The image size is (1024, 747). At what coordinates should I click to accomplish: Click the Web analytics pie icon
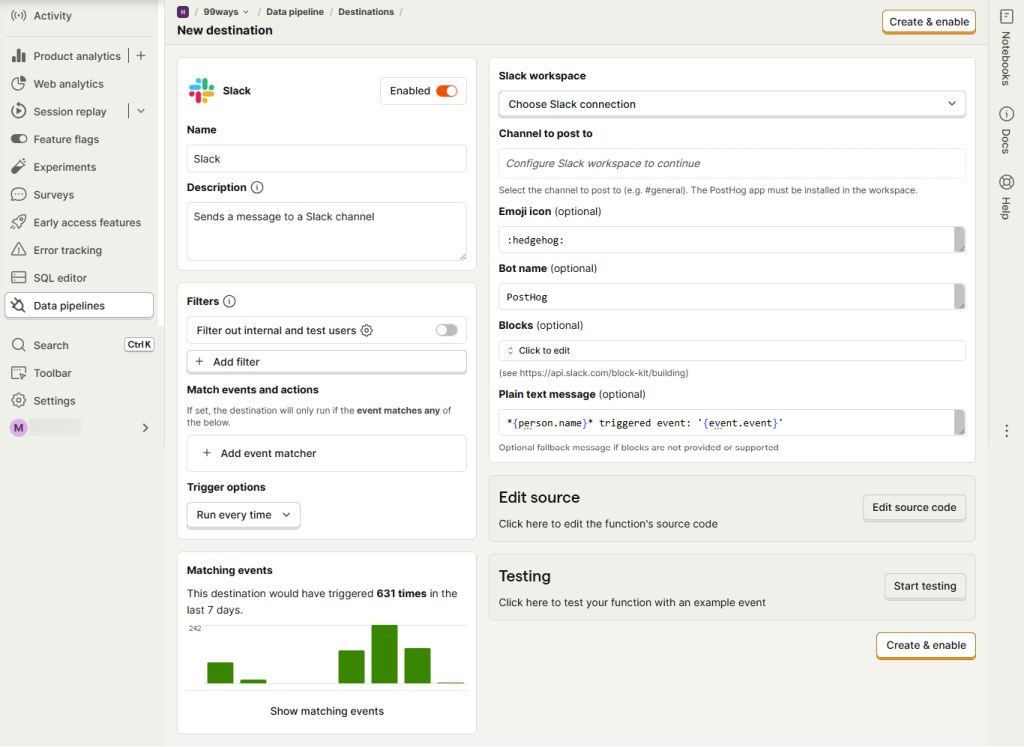click(19, 84)
